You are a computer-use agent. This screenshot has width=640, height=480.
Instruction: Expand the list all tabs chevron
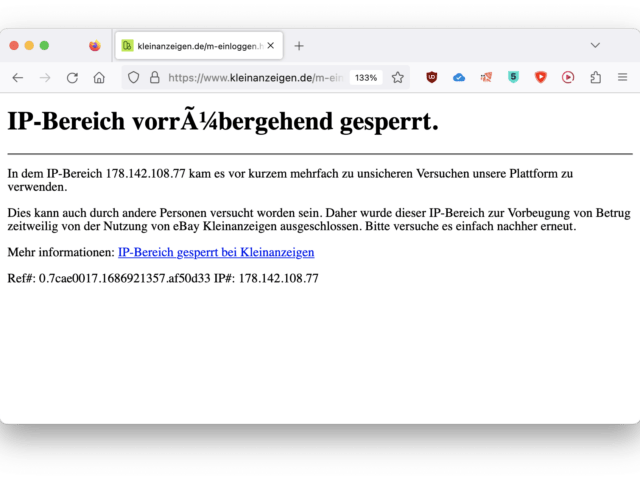[x=595, y=45]
